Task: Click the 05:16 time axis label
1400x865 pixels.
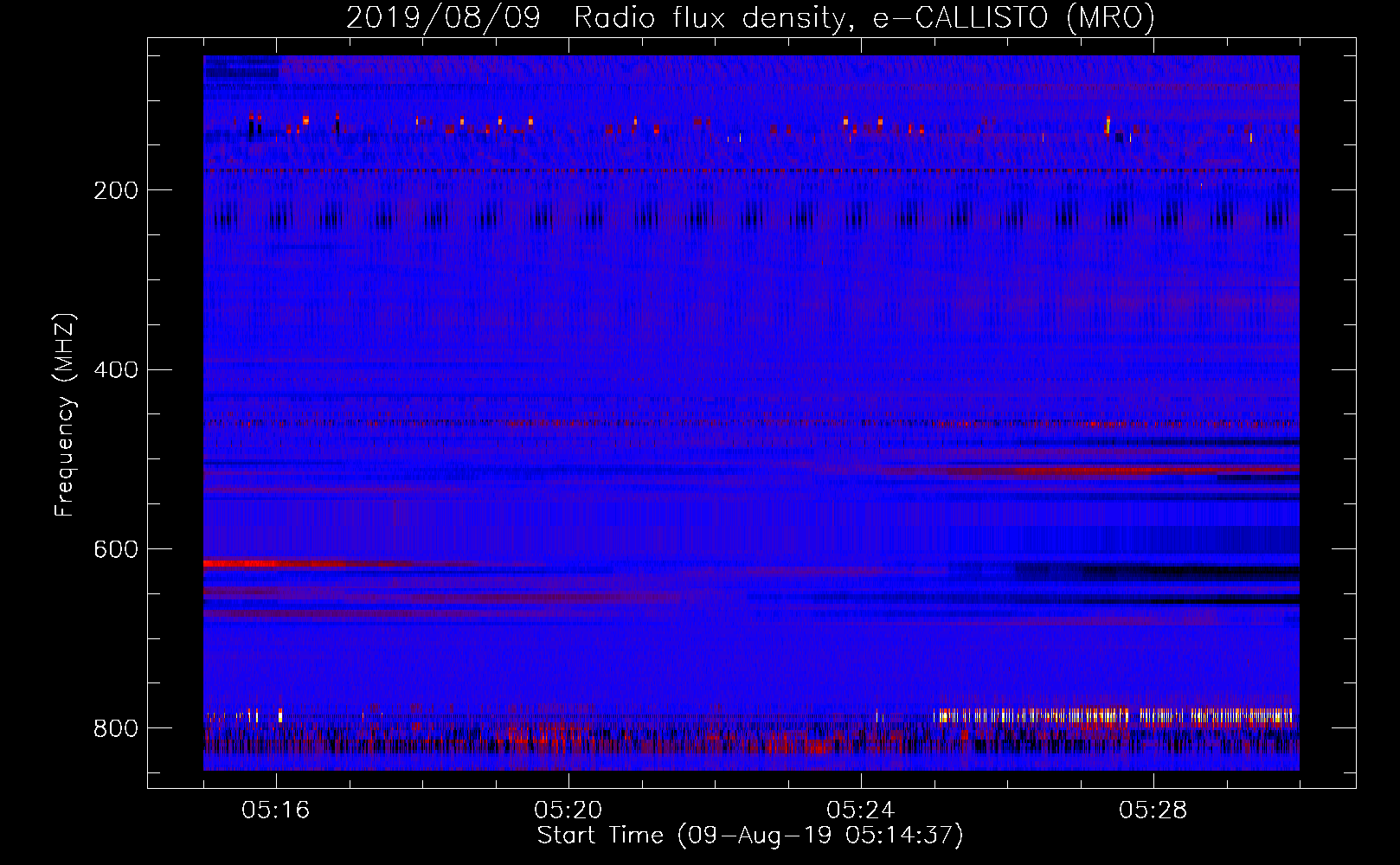Action: 276,811
